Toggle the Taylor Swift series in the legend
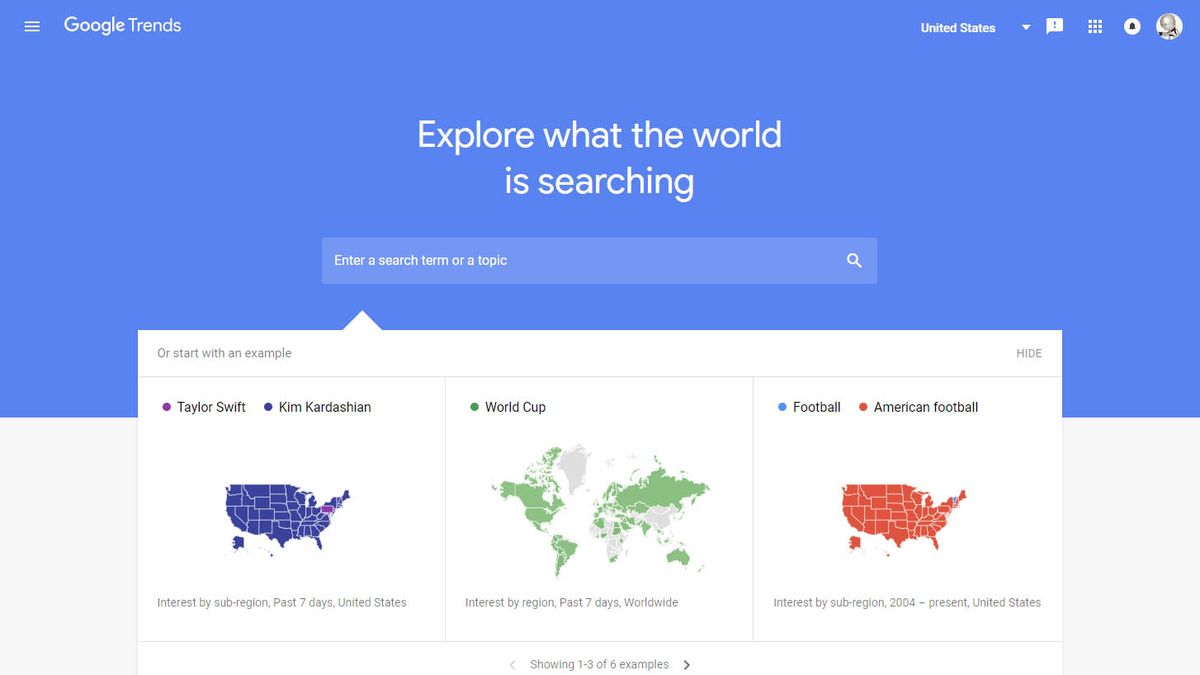This screenshot has width=1200, height=675. (203, 407)
